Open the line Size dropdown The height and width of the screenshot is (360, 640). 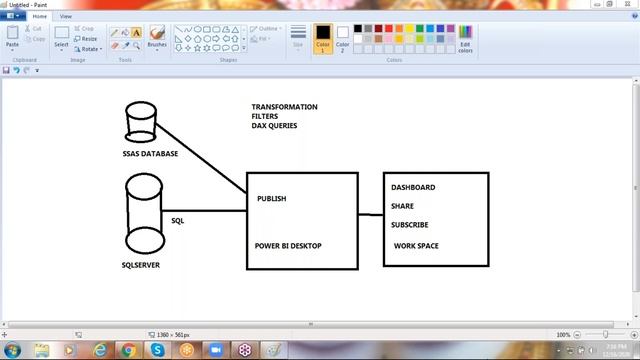click(298, 38)
